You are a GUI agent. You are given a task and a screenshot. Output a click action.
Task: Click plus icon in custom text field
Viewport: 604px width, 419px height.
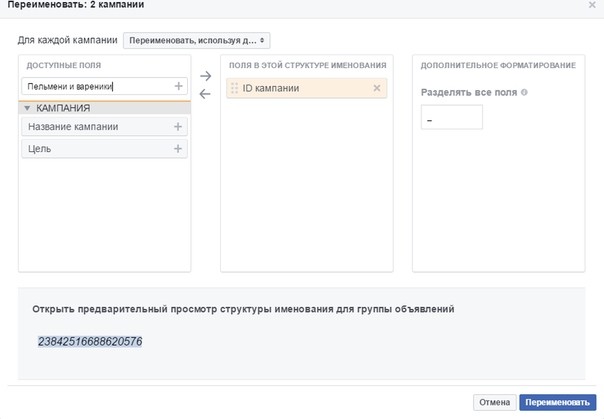(178, 86)
